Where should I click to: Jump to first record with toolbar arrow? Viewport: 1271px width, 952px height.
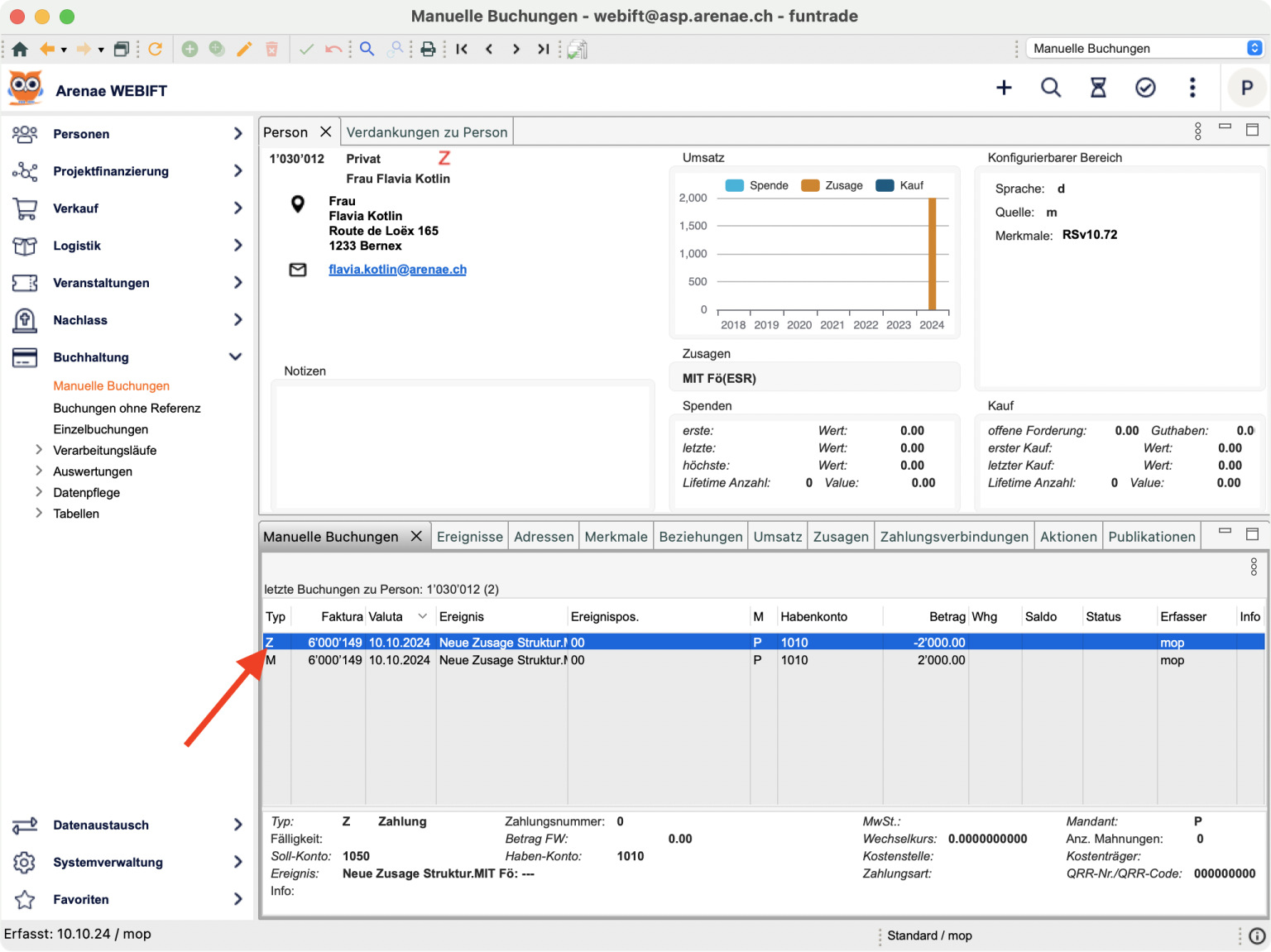click(x=462, y=50)
